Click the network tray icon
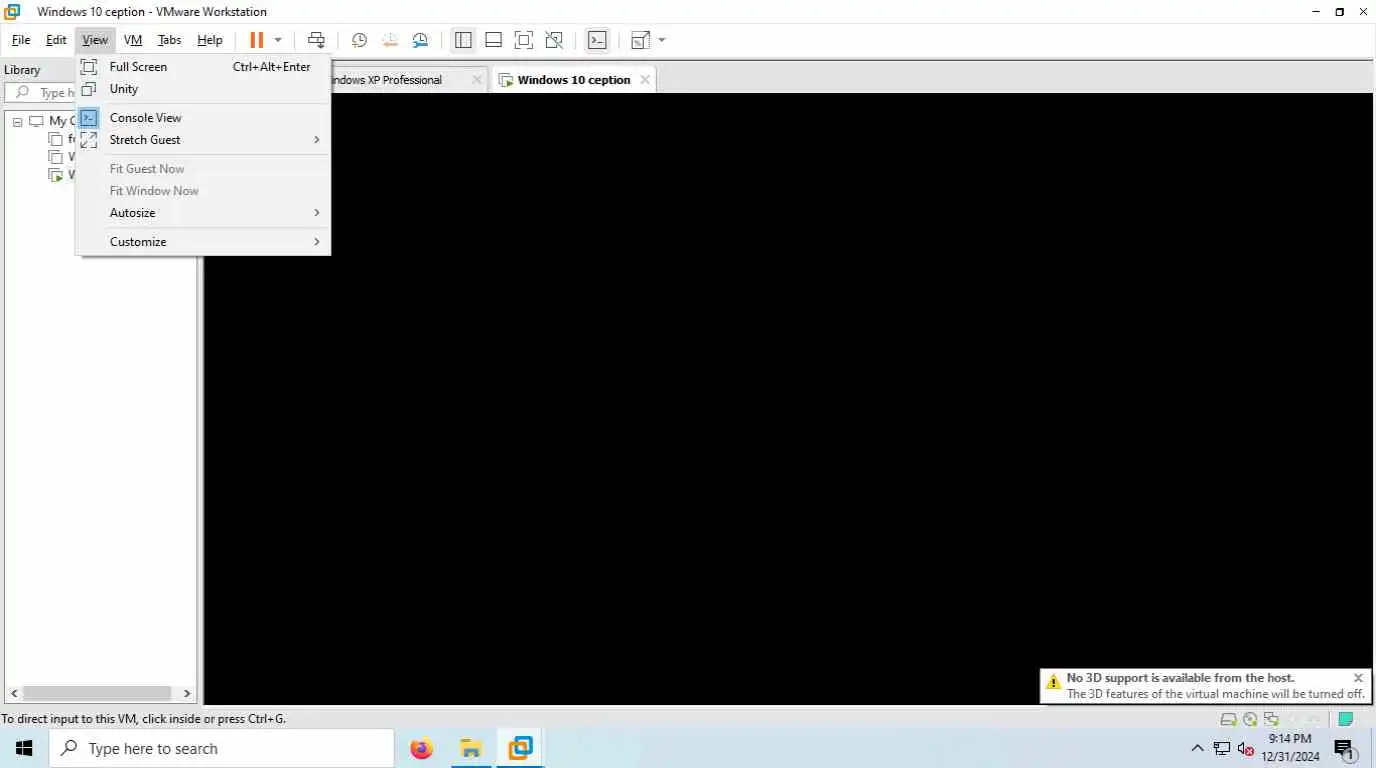1376x768 pixels. 1222,748
